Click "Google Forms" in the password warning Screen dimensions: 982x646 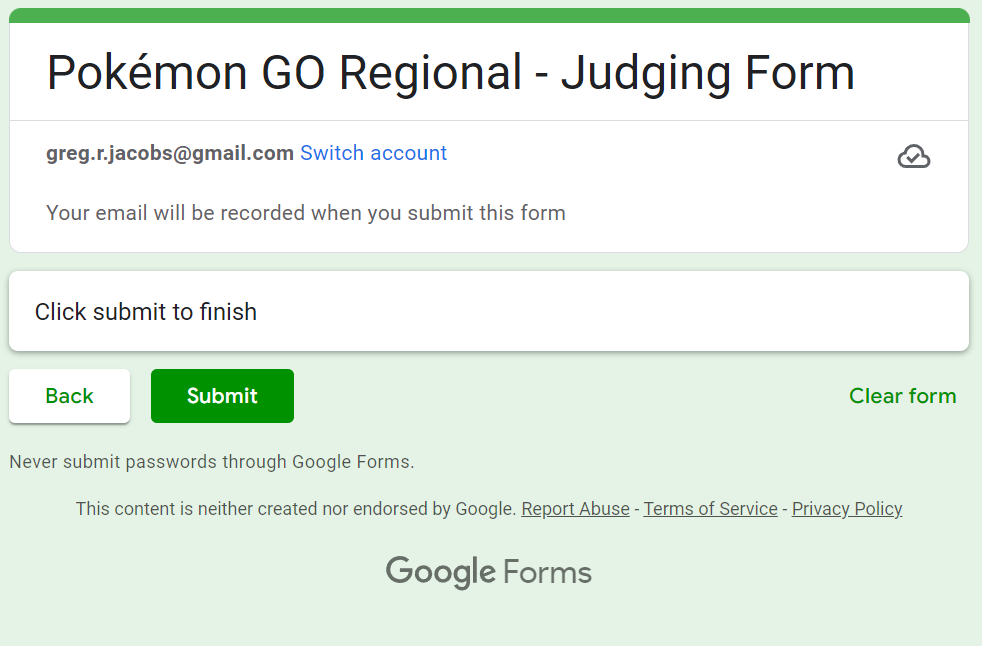pos(350,462)
